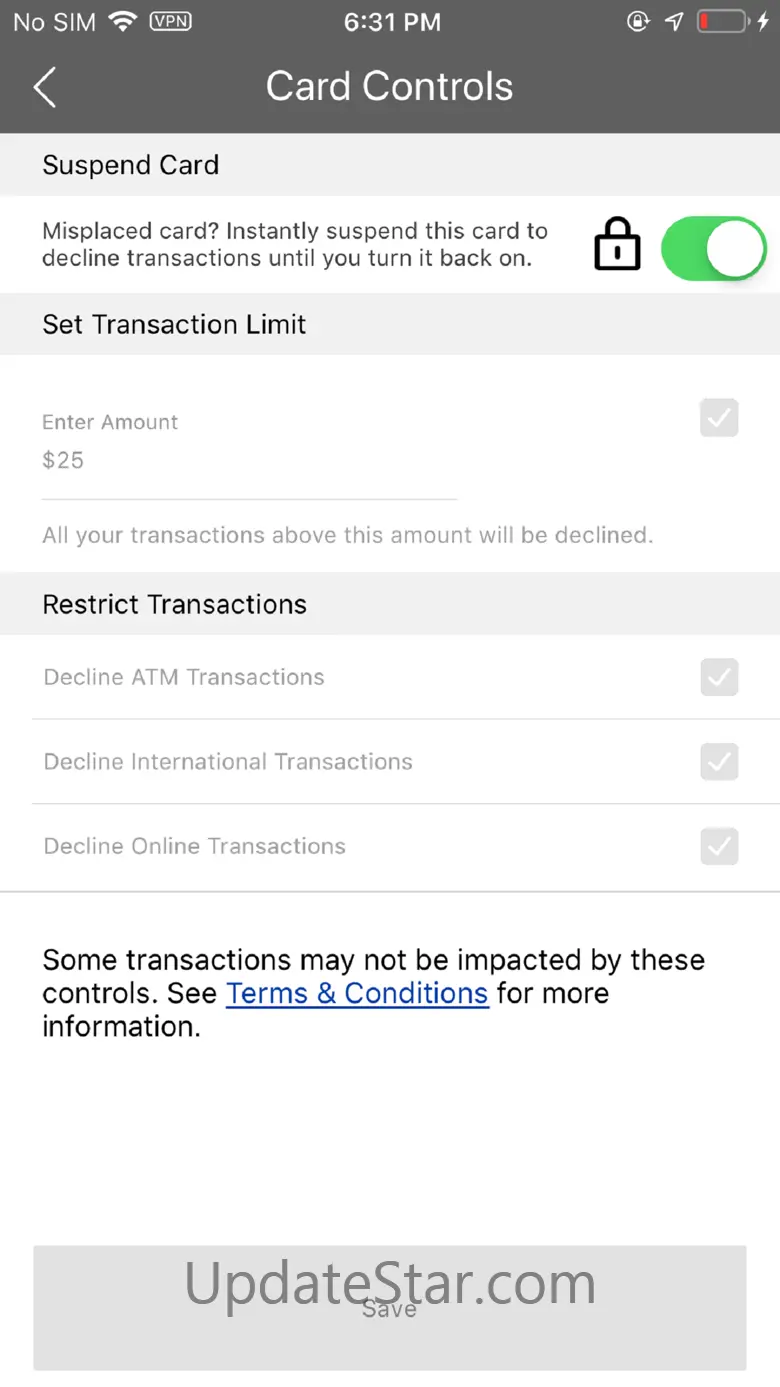
Task: Tap the rotation lock status icon
Action: click(x=638, y=22)
